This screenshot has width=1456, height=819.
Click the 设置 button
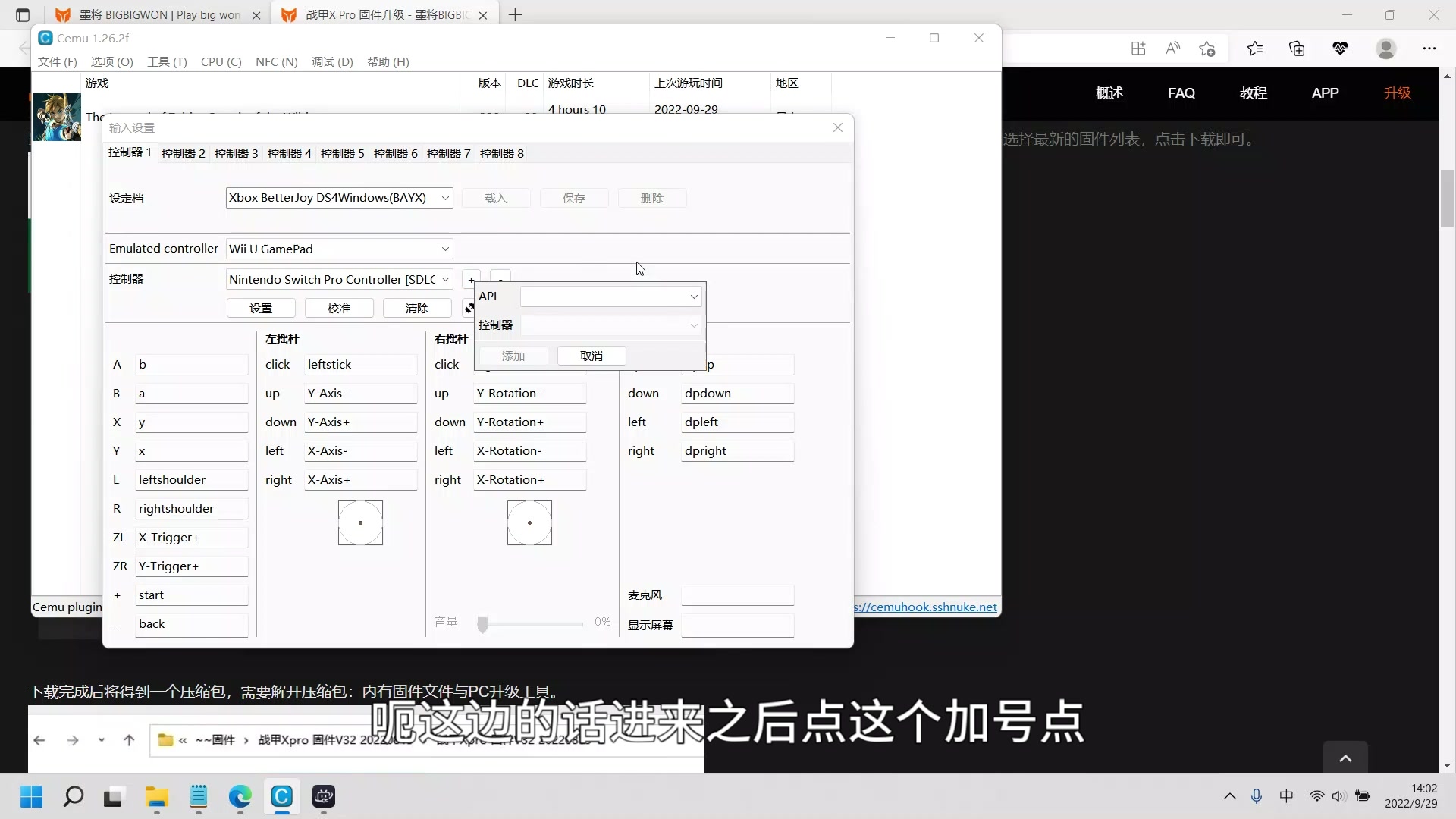click(261, 308)
